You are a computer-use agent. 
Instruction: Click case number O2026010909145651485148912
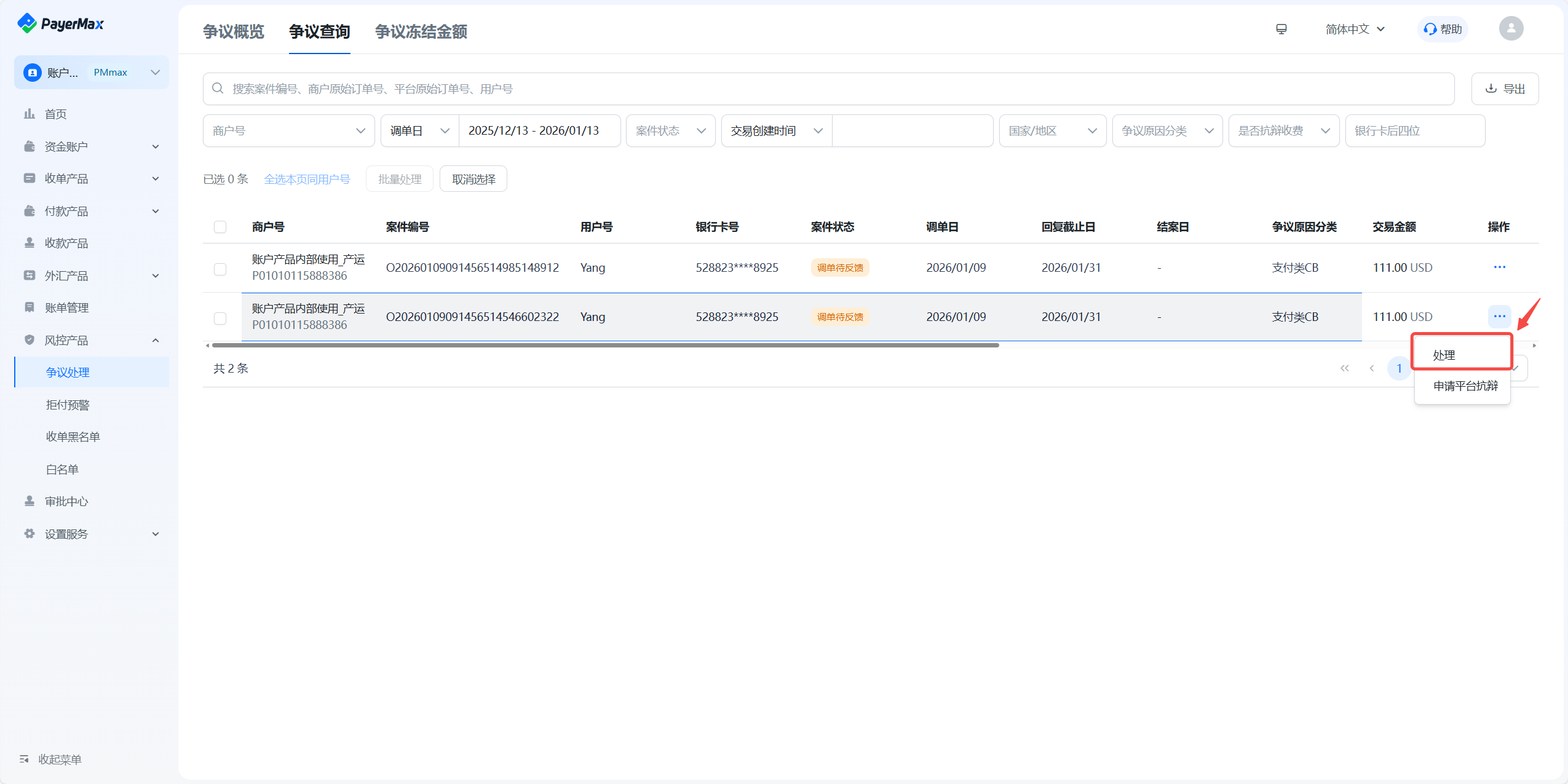(x=472, y=267)
